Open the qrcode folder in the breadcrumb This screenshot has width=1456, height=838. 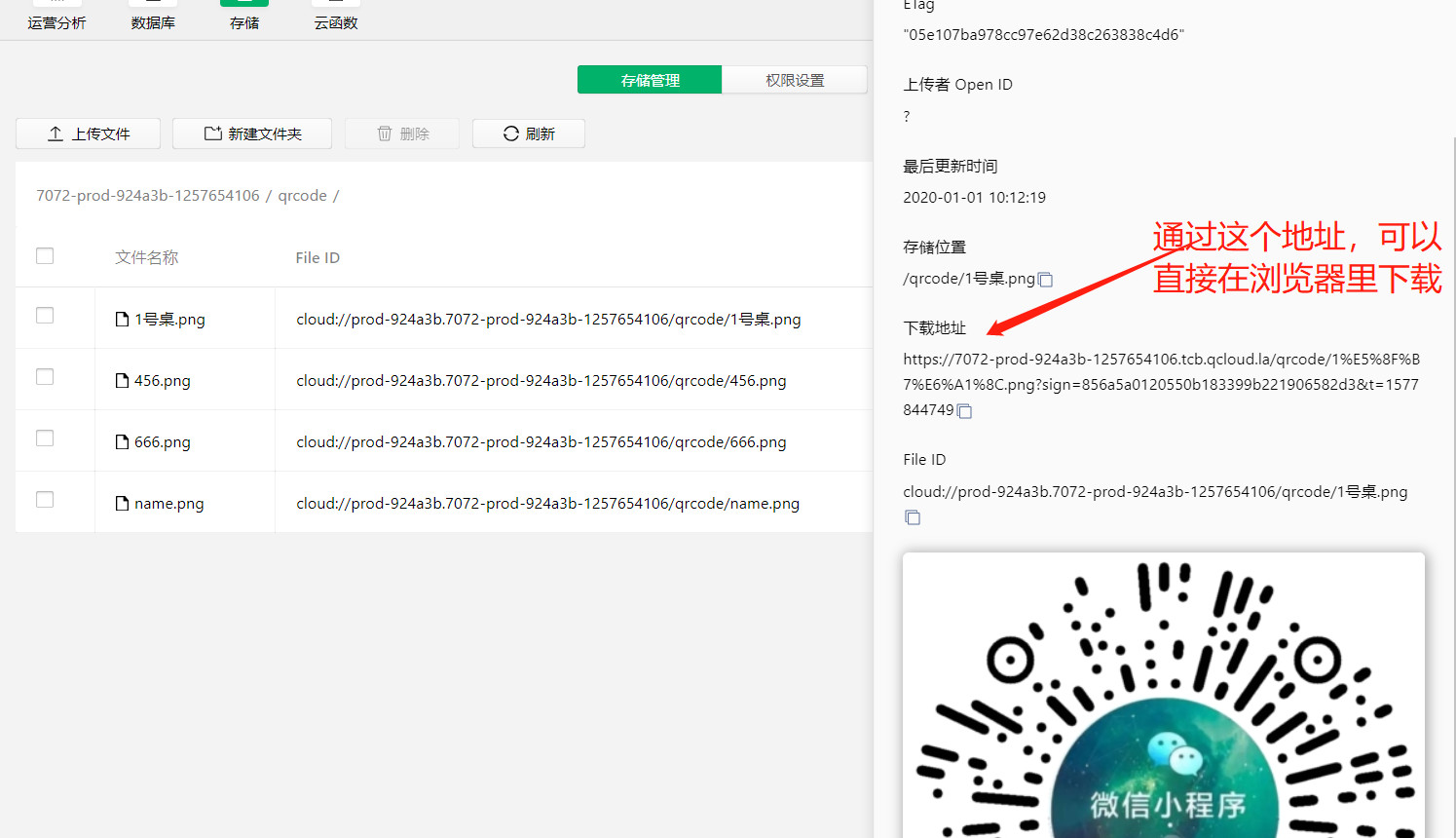click(303, 195)
